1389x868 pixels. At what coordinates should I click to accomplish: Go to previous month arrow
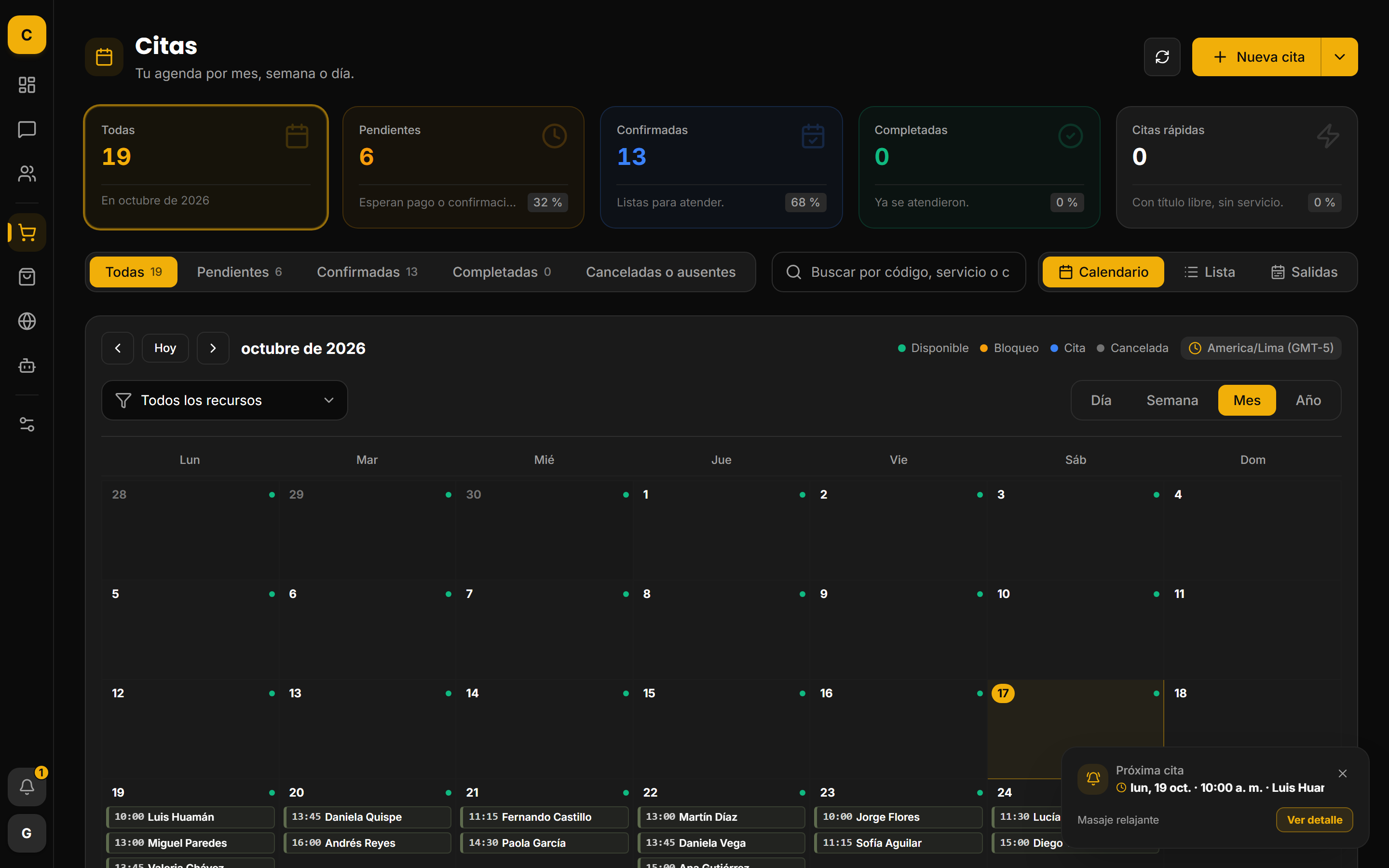coord(118,348)
